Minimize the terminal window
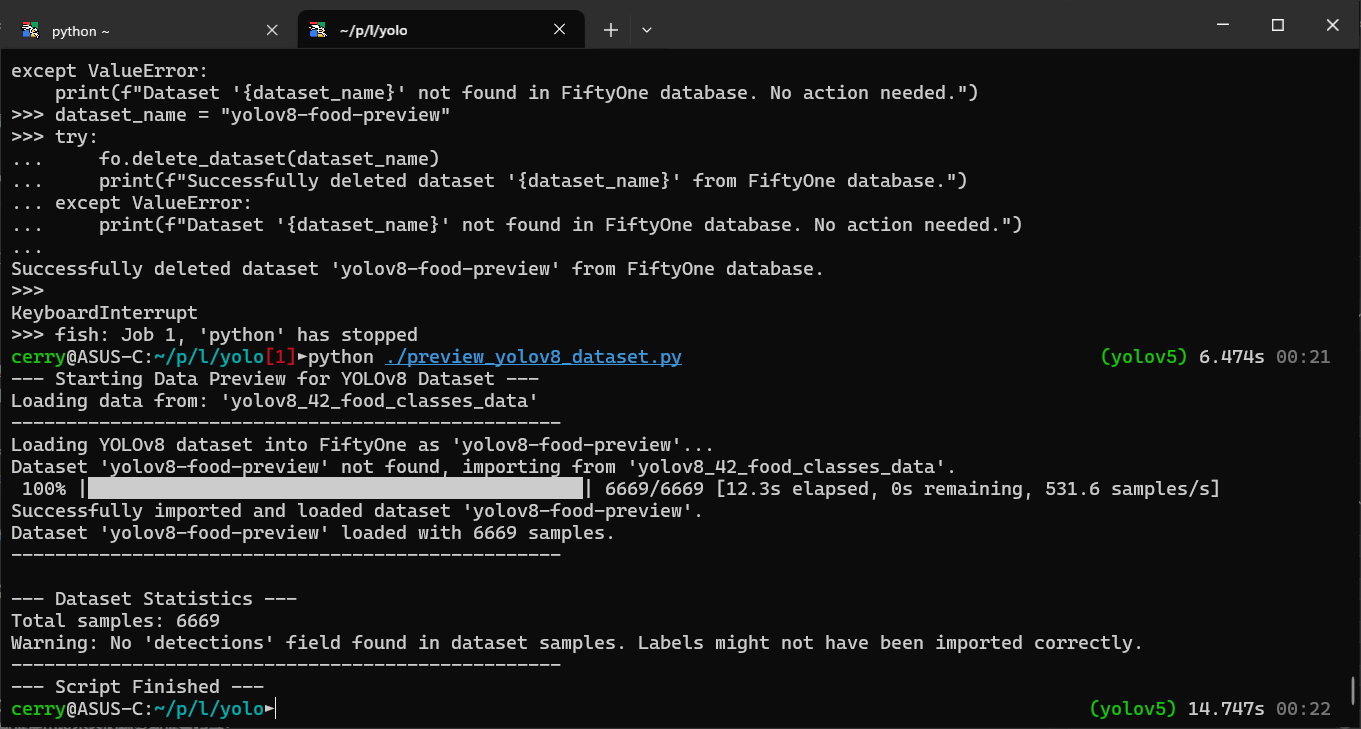 pos(1223,26)
